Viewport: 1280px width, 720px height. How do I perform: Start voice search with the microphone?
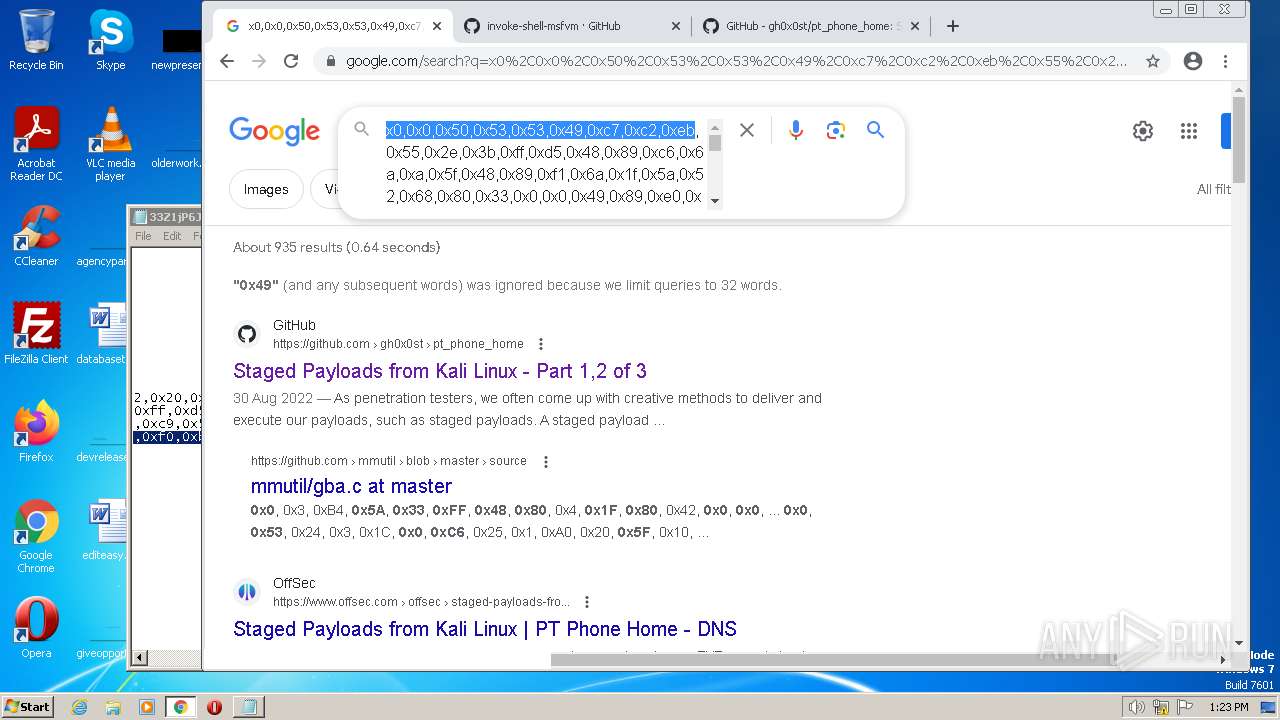pyautogui.click(x=796, y=130)
